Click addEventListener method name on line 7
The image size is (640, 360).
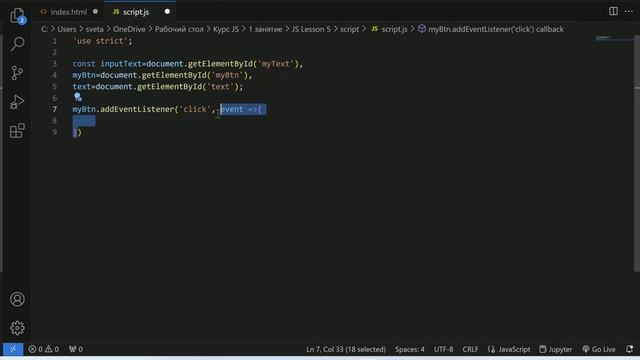137,109
